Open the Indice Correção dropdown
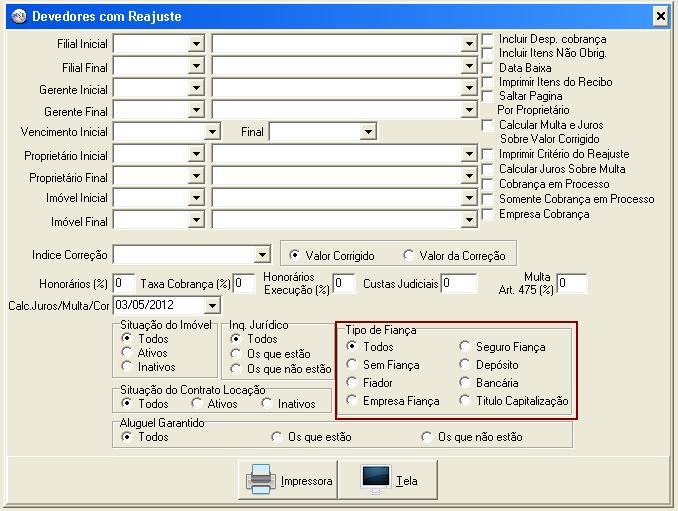678x511 pixels. (262, 255)
